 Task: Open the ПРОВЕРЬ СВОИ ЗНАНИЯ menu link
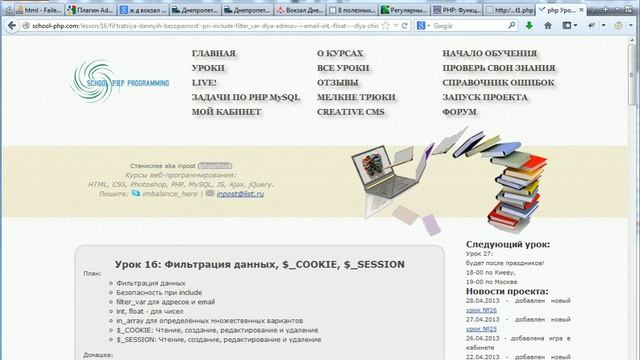point(499,68)
